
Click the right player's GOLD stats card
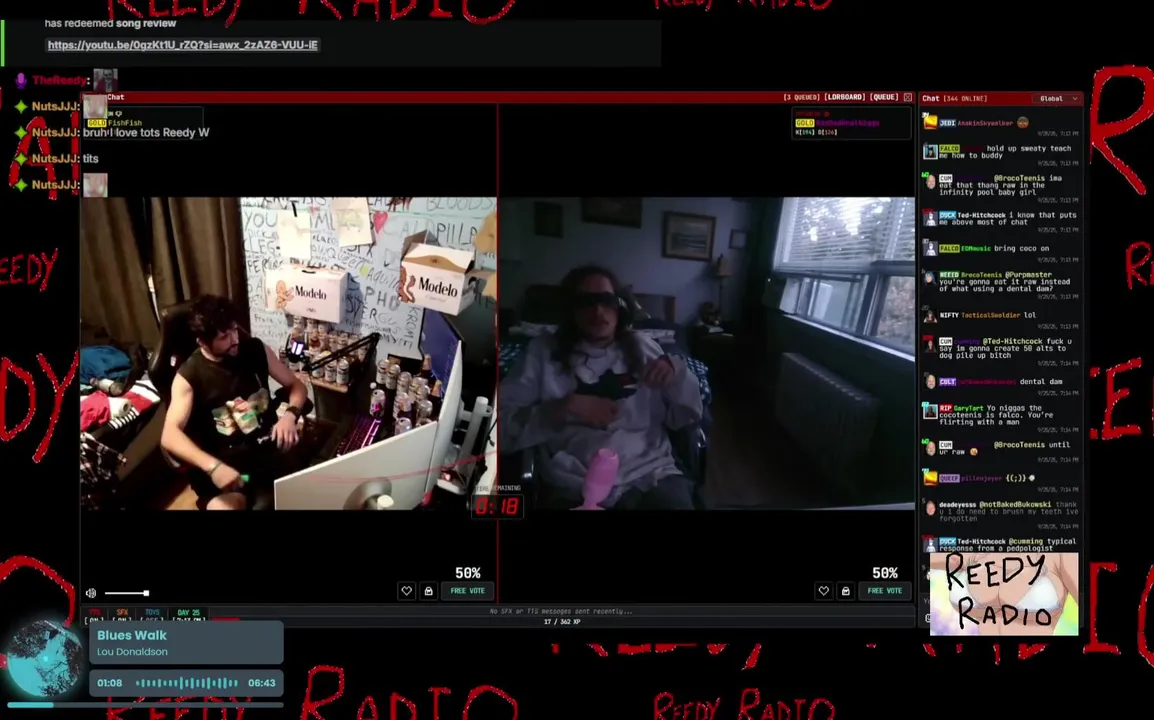[852, 124]
